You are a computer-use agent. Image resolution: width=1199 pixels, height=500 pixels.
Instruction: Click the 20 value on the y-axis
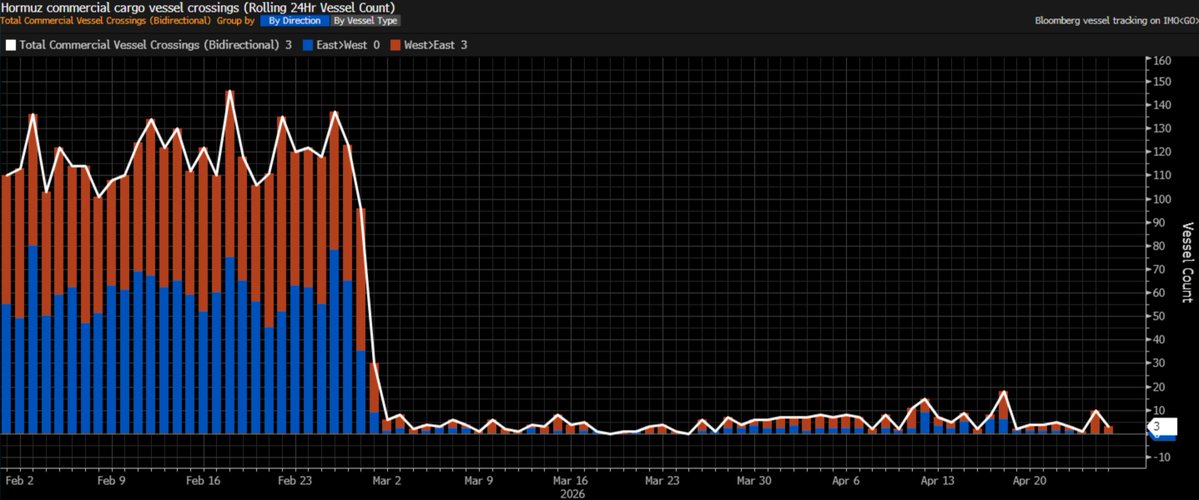(1161, 388)
